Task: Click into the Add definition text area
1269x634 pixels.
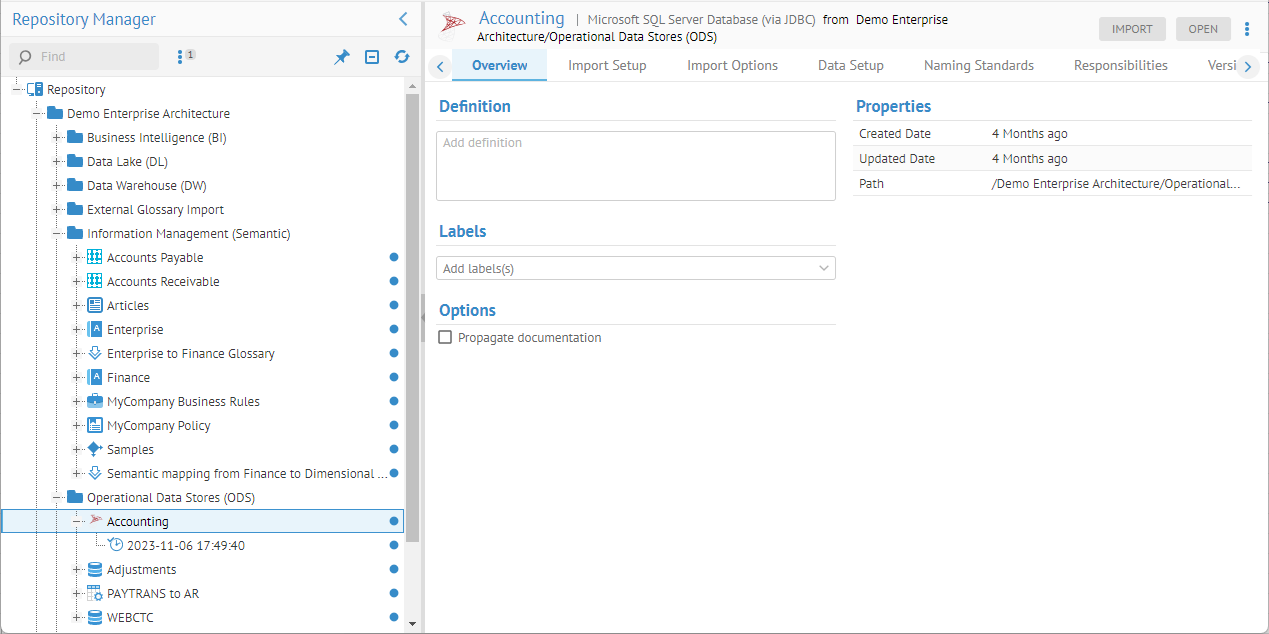Action: (x=635, y=166)
